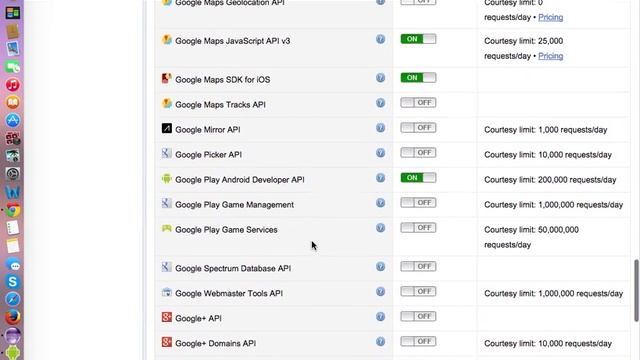Click the Google Play Game Management name
This screenshot has height=360, width=640.
click(234, 205)
